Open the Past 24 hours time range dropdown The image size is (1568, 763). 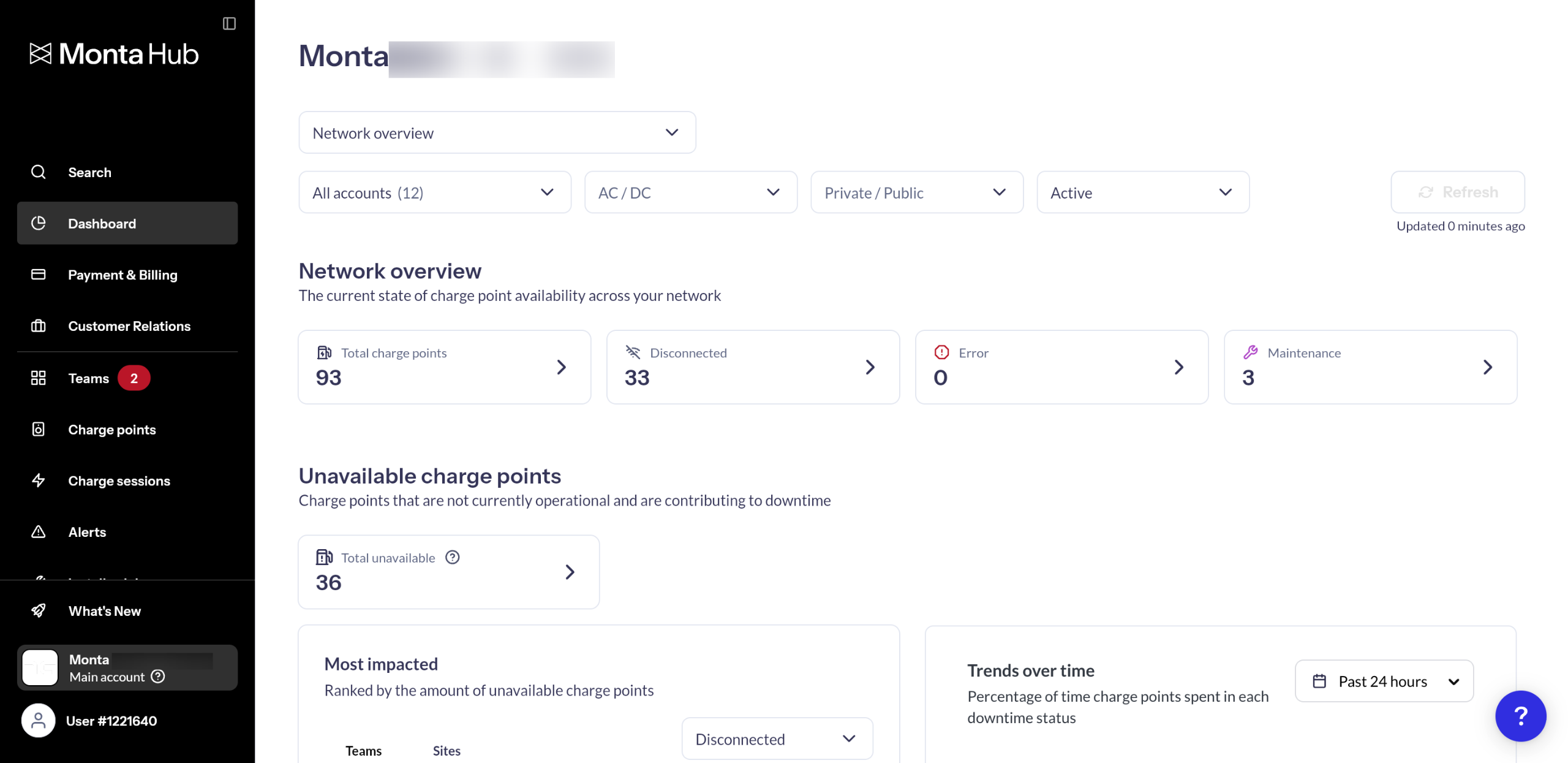tap(1383, 681)
